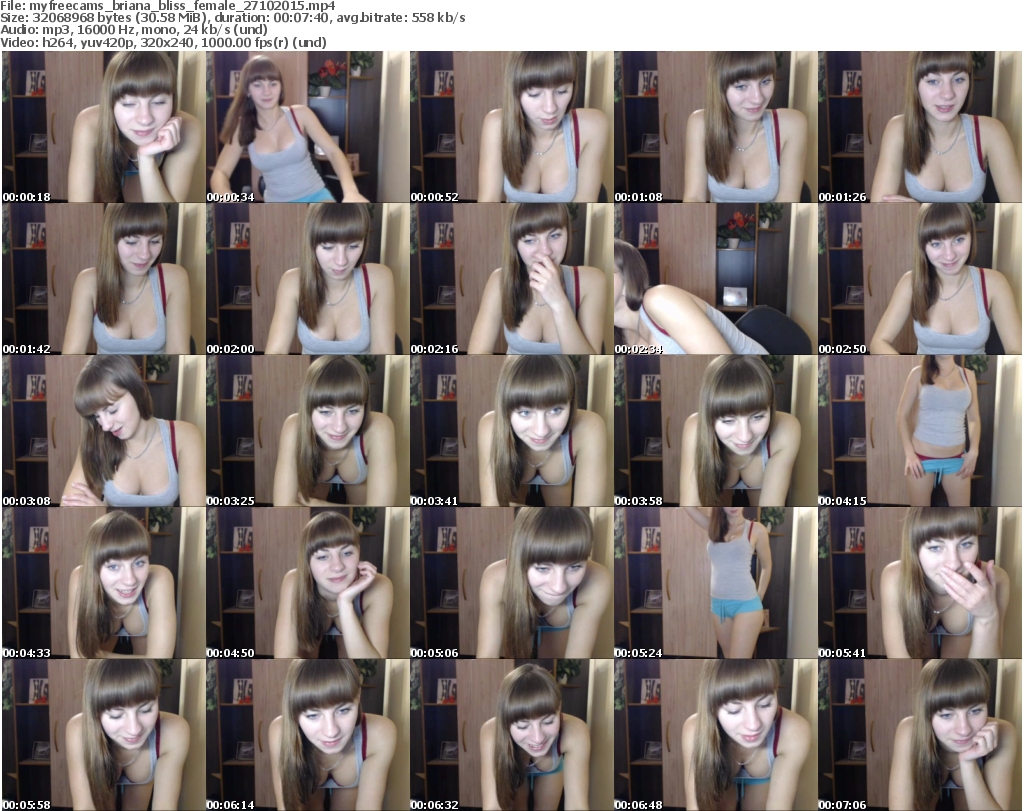
Task: Open the thumbnail captured at 00:03:58
Action: tap(716, 431)
